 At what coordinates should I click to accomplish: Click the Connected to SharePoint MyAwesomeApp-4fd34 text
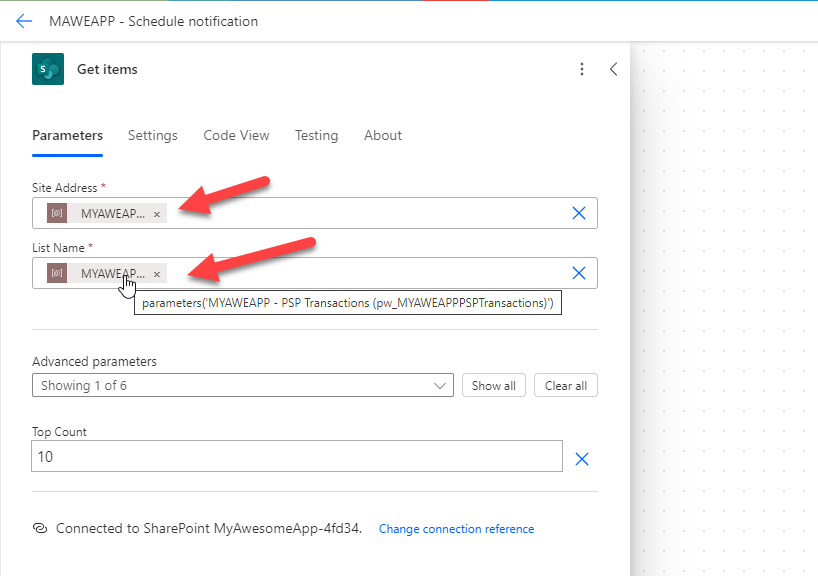pos(209,529)
